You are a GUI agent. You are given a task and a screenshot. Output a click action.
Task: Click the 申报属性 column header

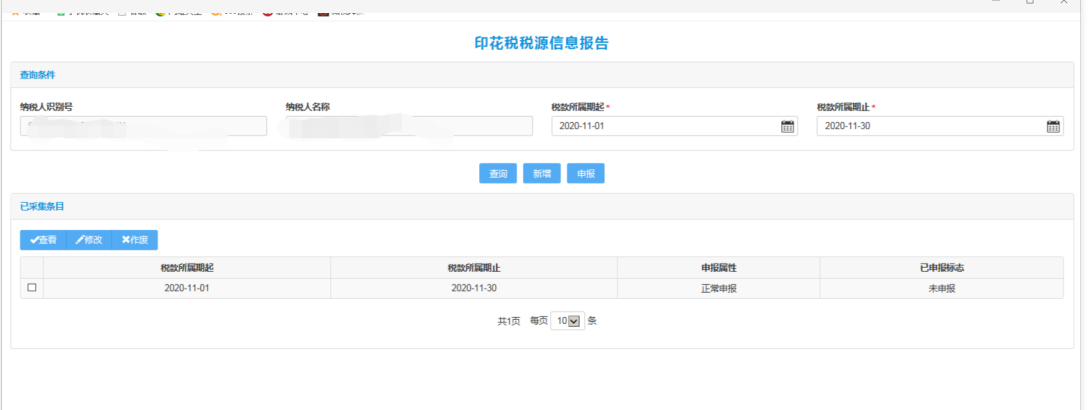tap(718, 268)
